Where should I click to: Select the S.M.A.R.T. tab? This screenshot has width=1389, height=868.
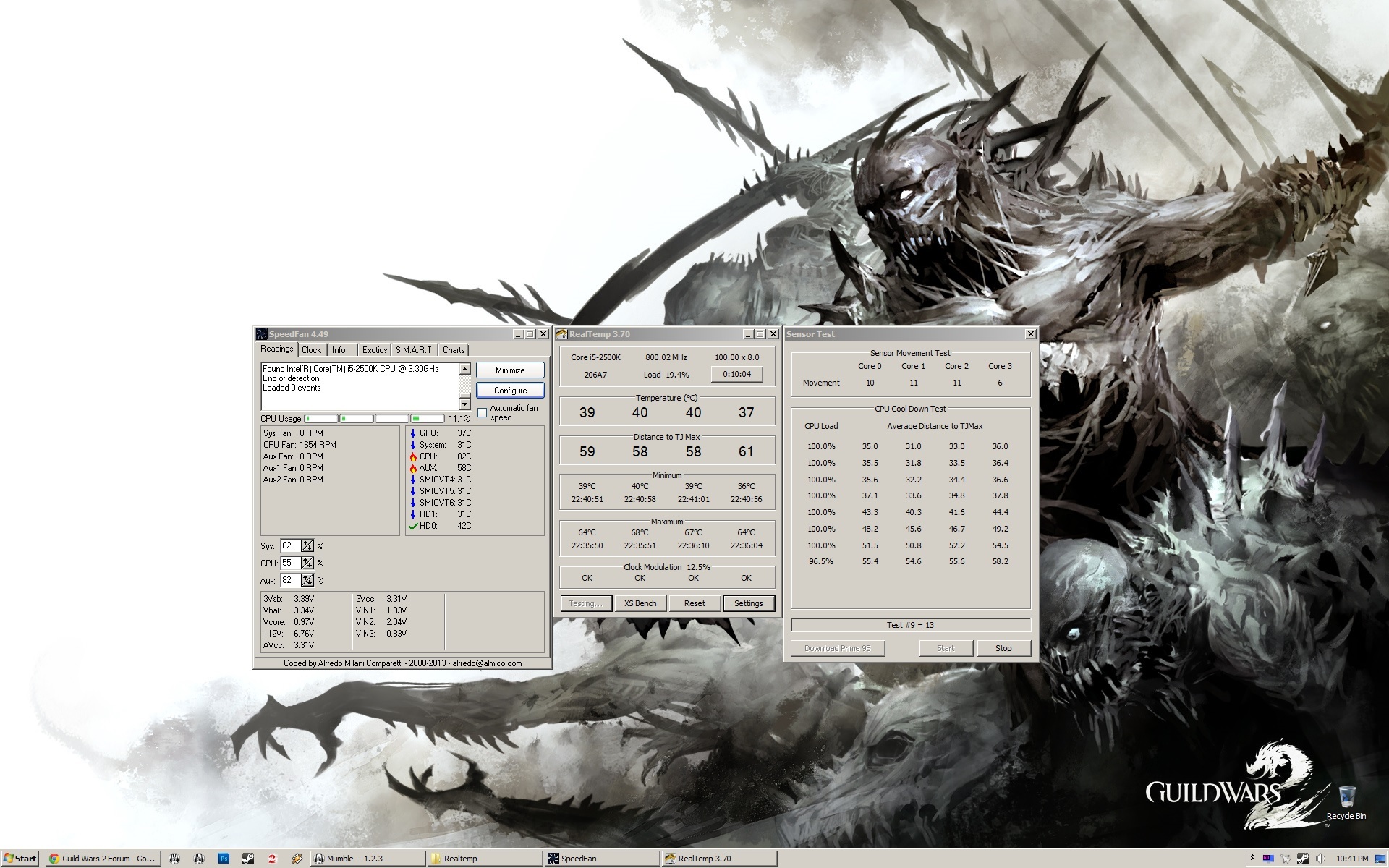click(x=415, y=350)
